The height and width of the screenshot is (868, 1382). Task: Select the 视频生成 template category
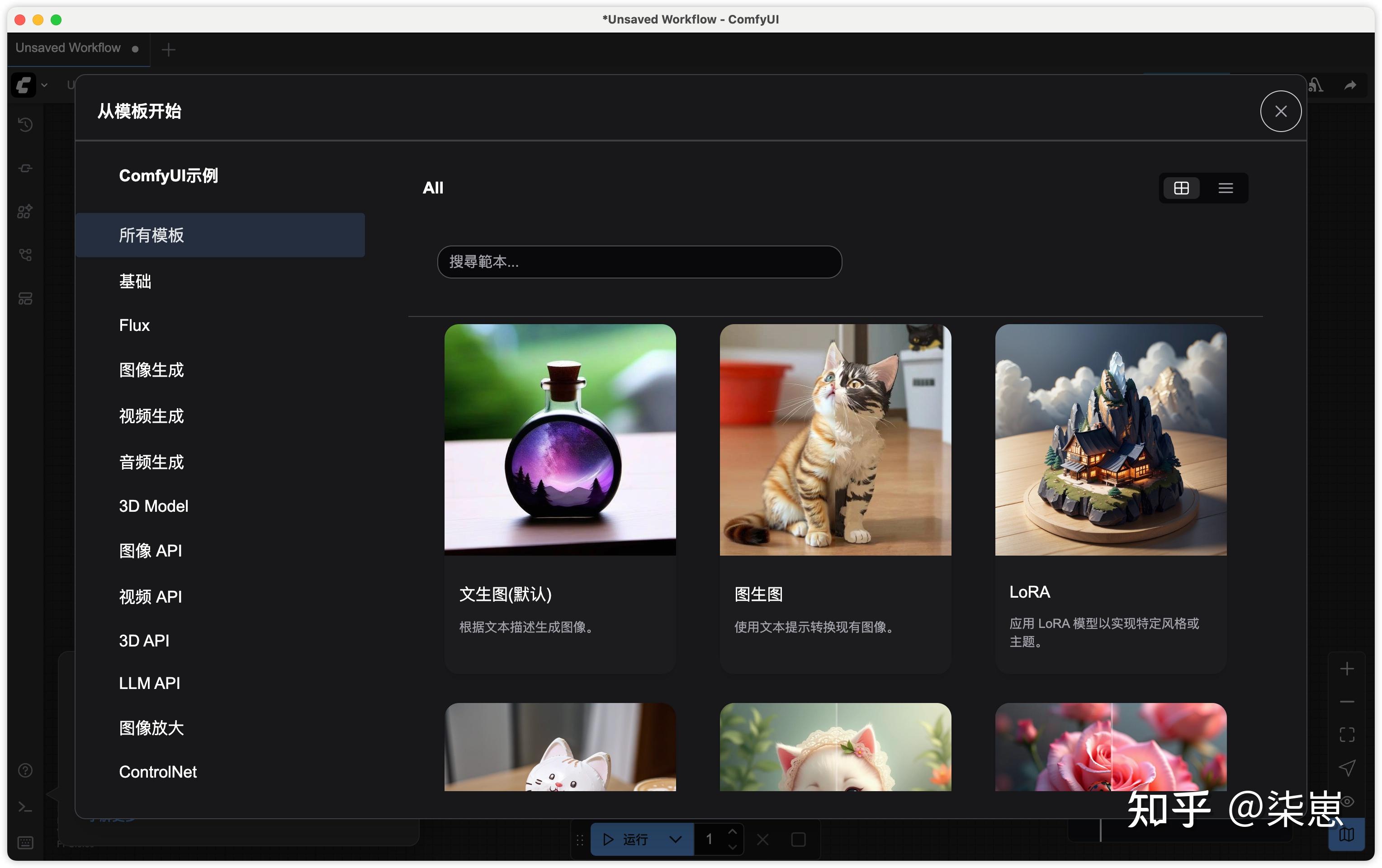(x=151, y=416)
